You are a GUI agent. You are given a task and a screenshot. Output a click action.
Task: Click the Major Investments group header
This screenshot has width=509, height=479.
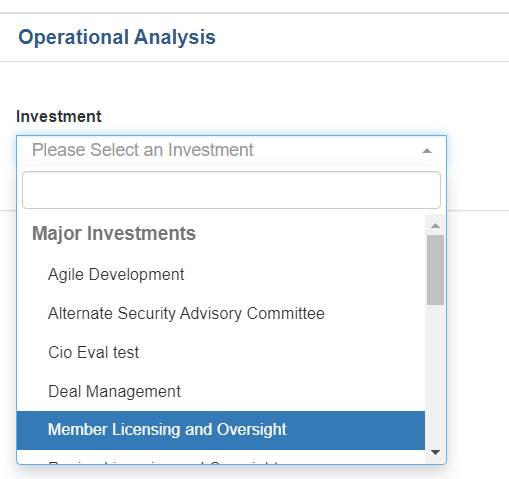[114, 233]
